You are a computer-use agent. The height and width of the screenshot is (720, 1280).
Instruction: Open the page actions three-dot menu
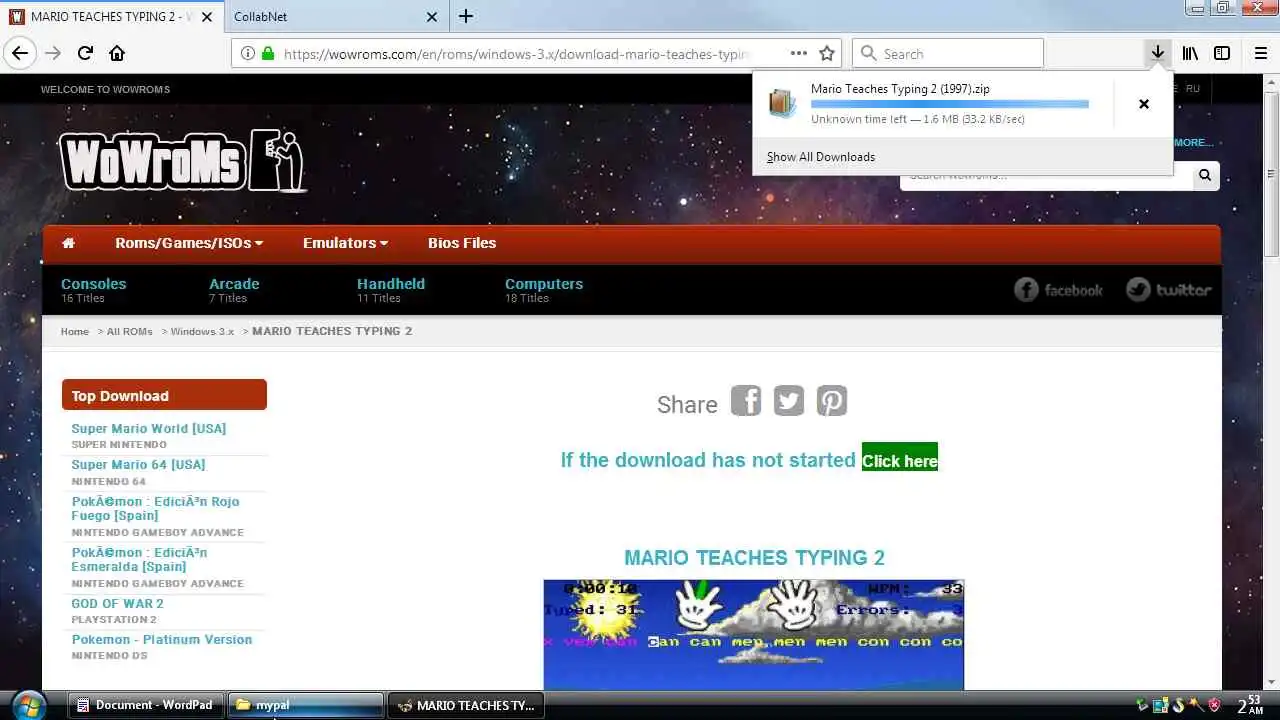point(798,53)
